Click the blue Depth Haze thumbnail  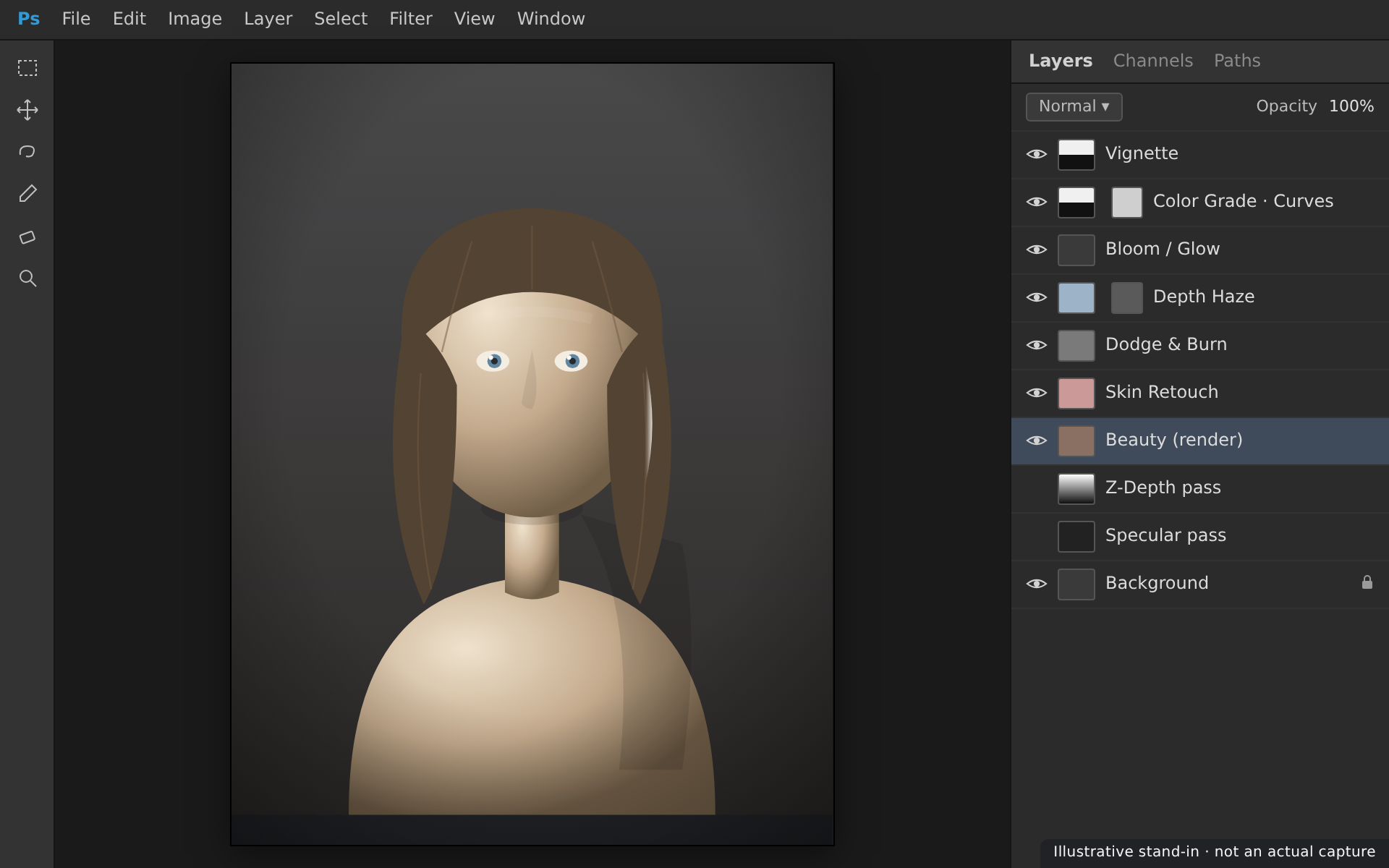click(1076, 298)
